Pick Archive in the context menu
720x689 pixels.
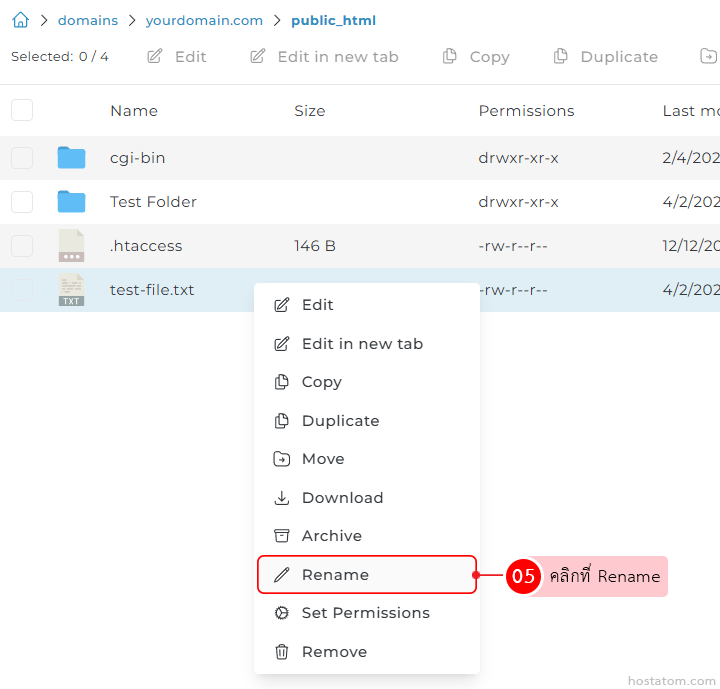[x=331, y=536]
